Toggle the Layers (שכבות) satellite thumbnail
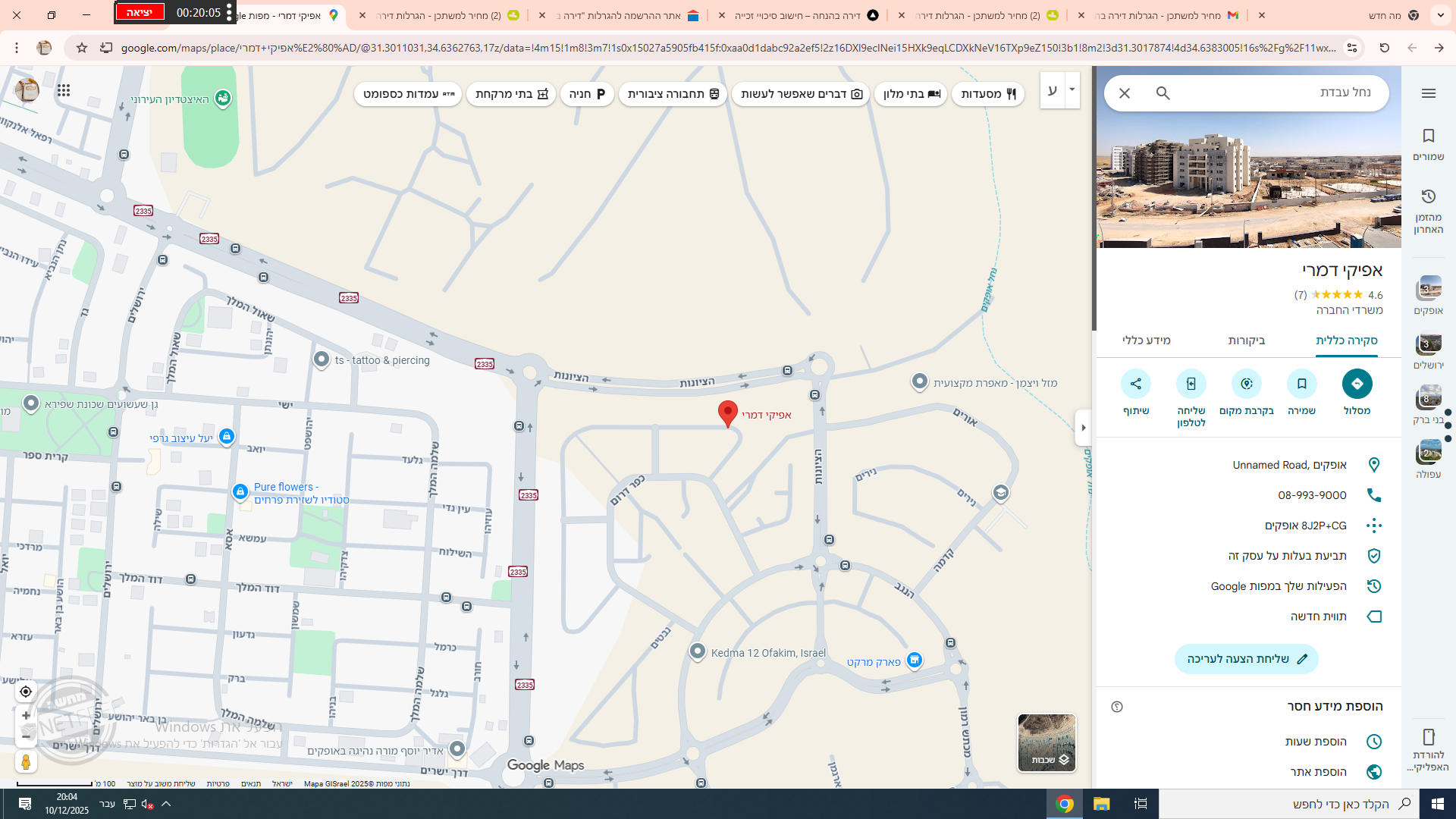This screenshot has width=1456, height=819. [x=1046, y=742]
